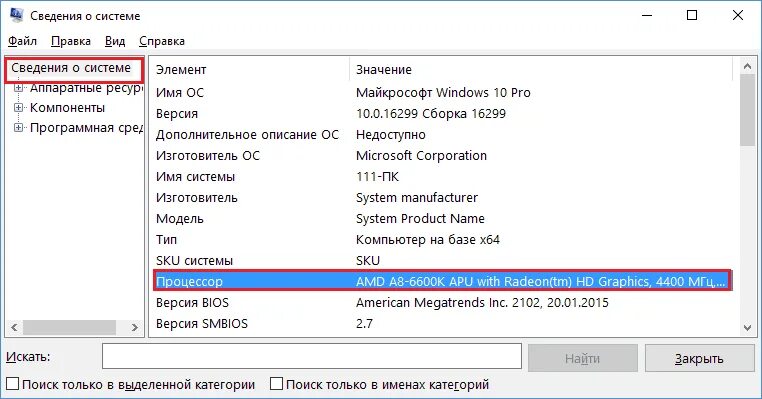Select the Версия BIOS row
The image size is (762, 399).
(x=442, y=303)
